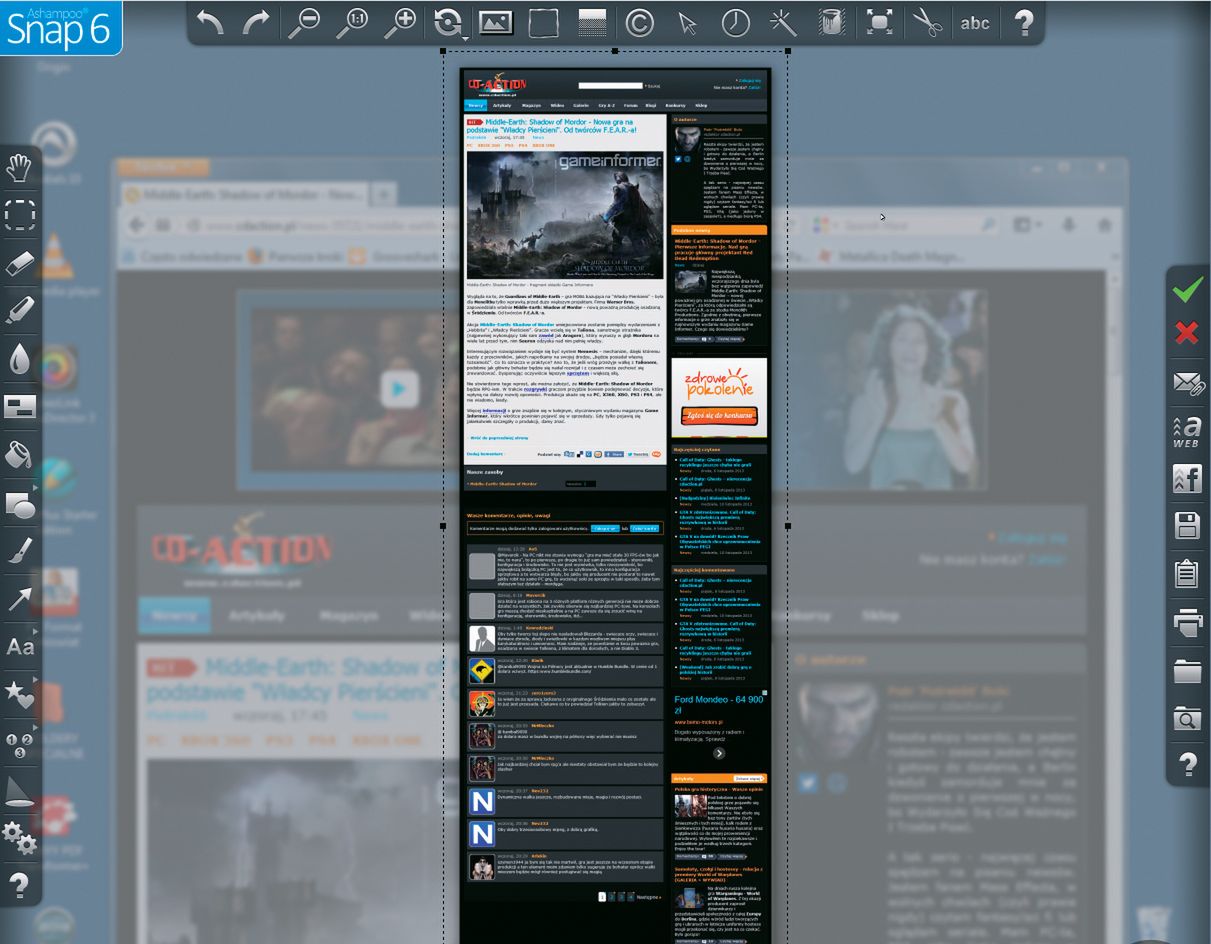
Task: Confirm with the green check mark
Action: (x=1187, y=290)
